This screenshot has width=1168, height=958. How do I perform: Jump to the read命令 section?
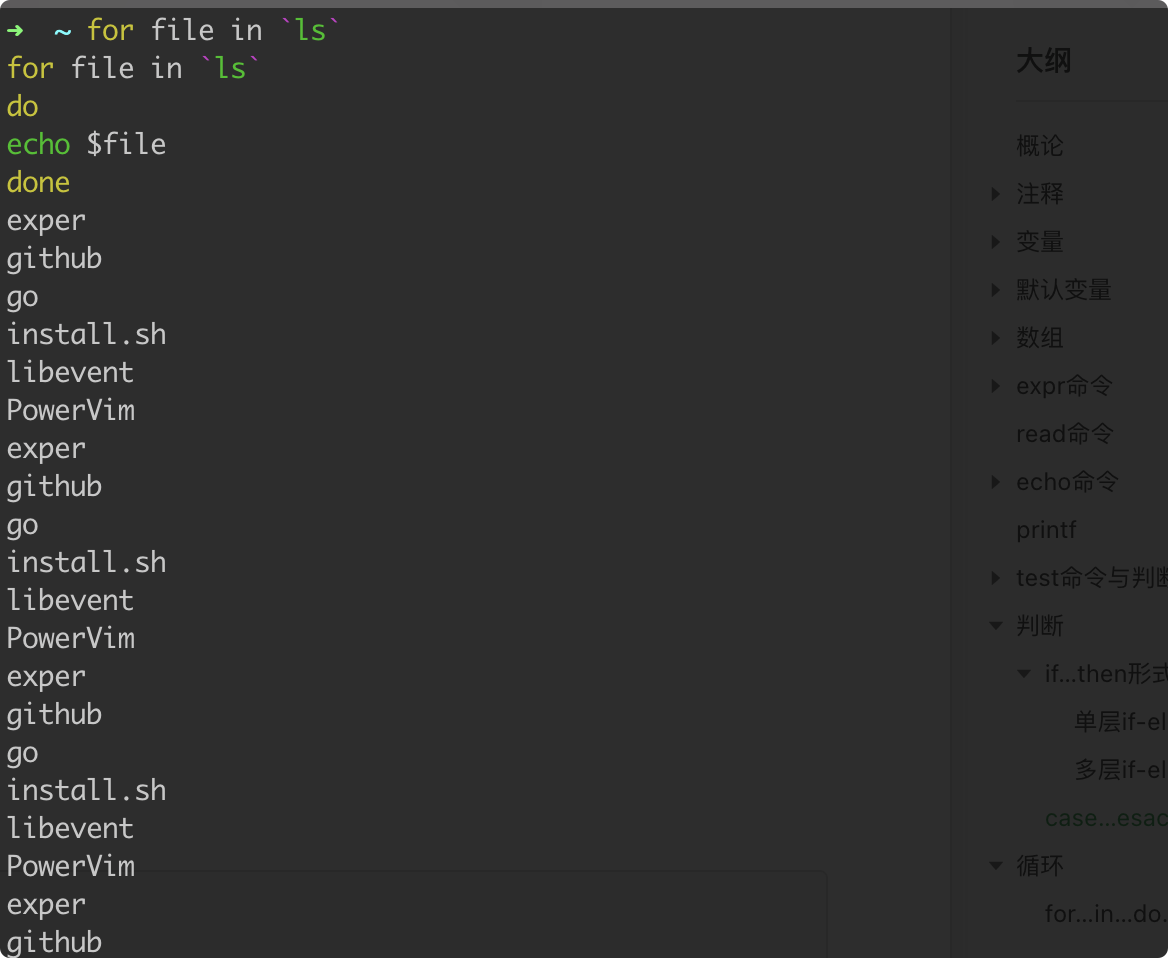point(1064,434)
